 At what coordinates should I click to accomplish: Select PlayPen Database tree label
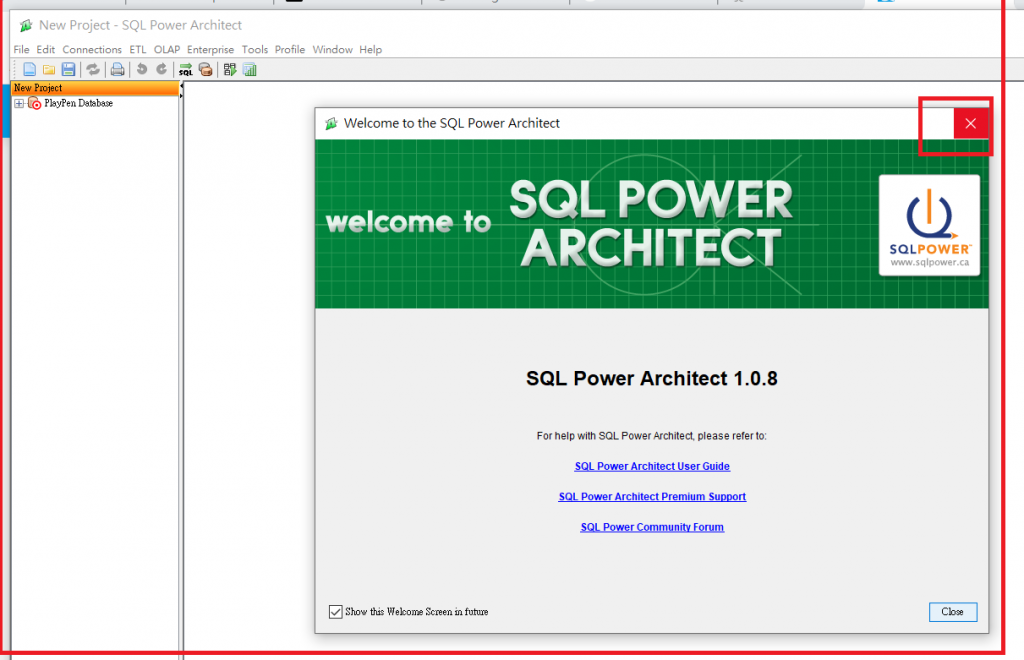[x=78, y=103]
